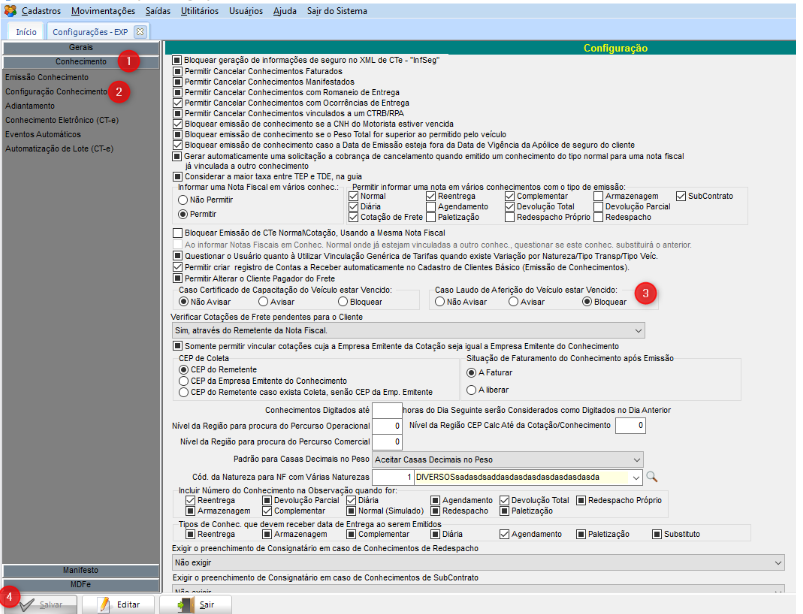Screen dimensions: 803x614
Task: Select Avisar for Laudo de Aferição
Action: [514, 302]
